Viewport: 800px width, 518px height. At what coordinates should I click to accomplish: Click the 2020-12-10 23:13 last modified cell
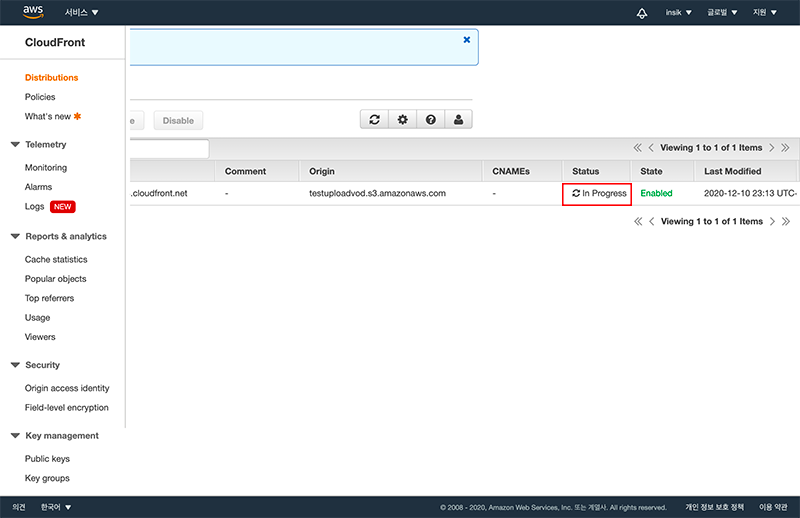[750, 193]
